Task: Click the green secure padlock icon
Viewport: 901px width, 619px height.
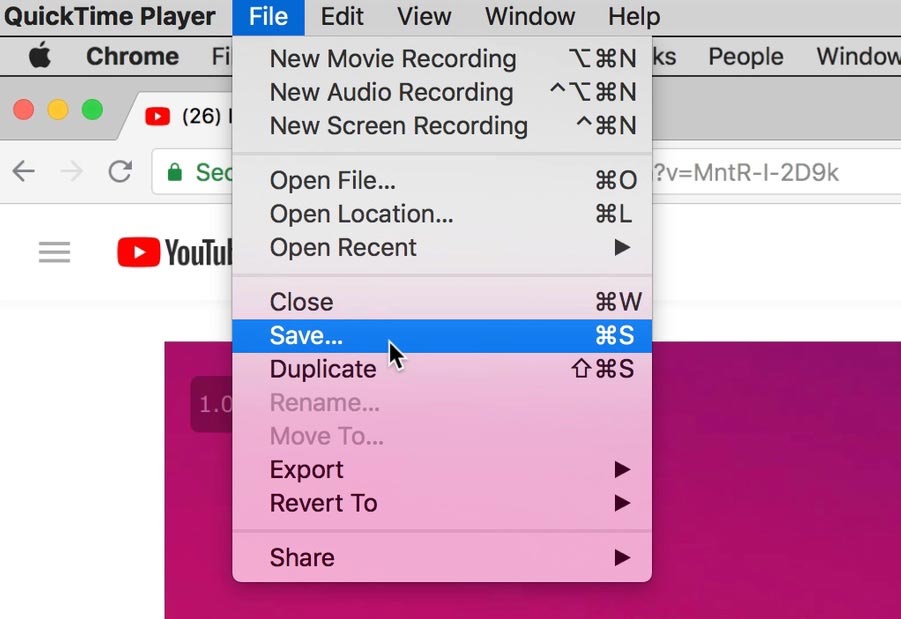Action: point(175,172)
